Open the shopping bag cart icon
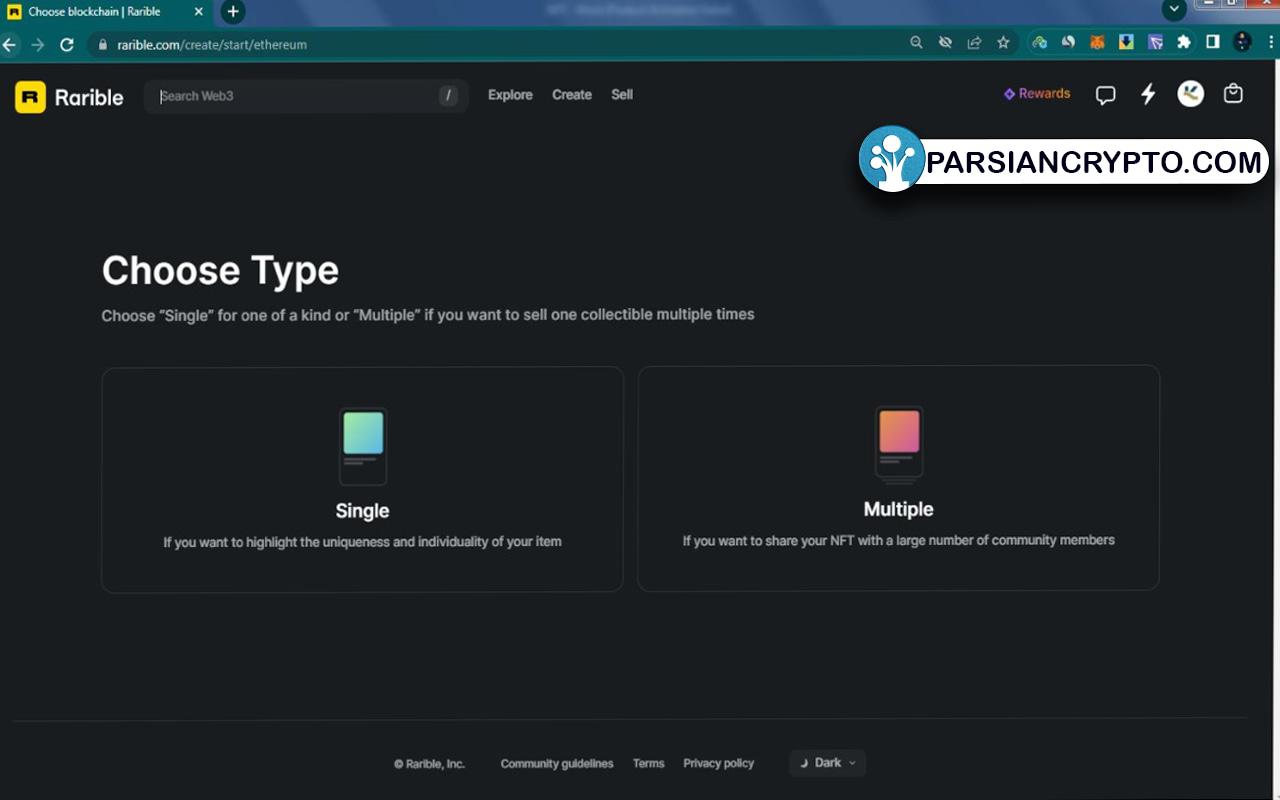This screenshot has width=1280, height=800. [1233, 94]
